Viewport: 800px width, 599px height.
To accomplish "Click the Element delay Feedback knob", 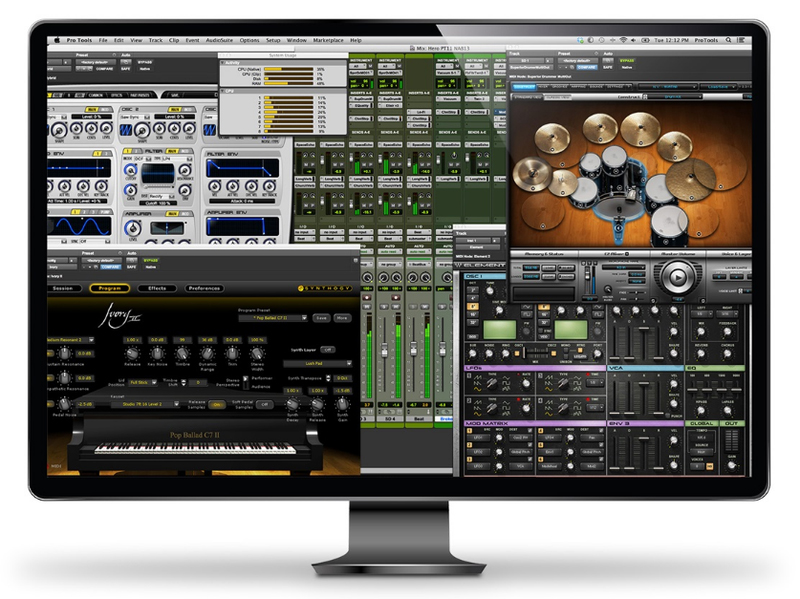I will pyautogui.click(x=728, y=332).
